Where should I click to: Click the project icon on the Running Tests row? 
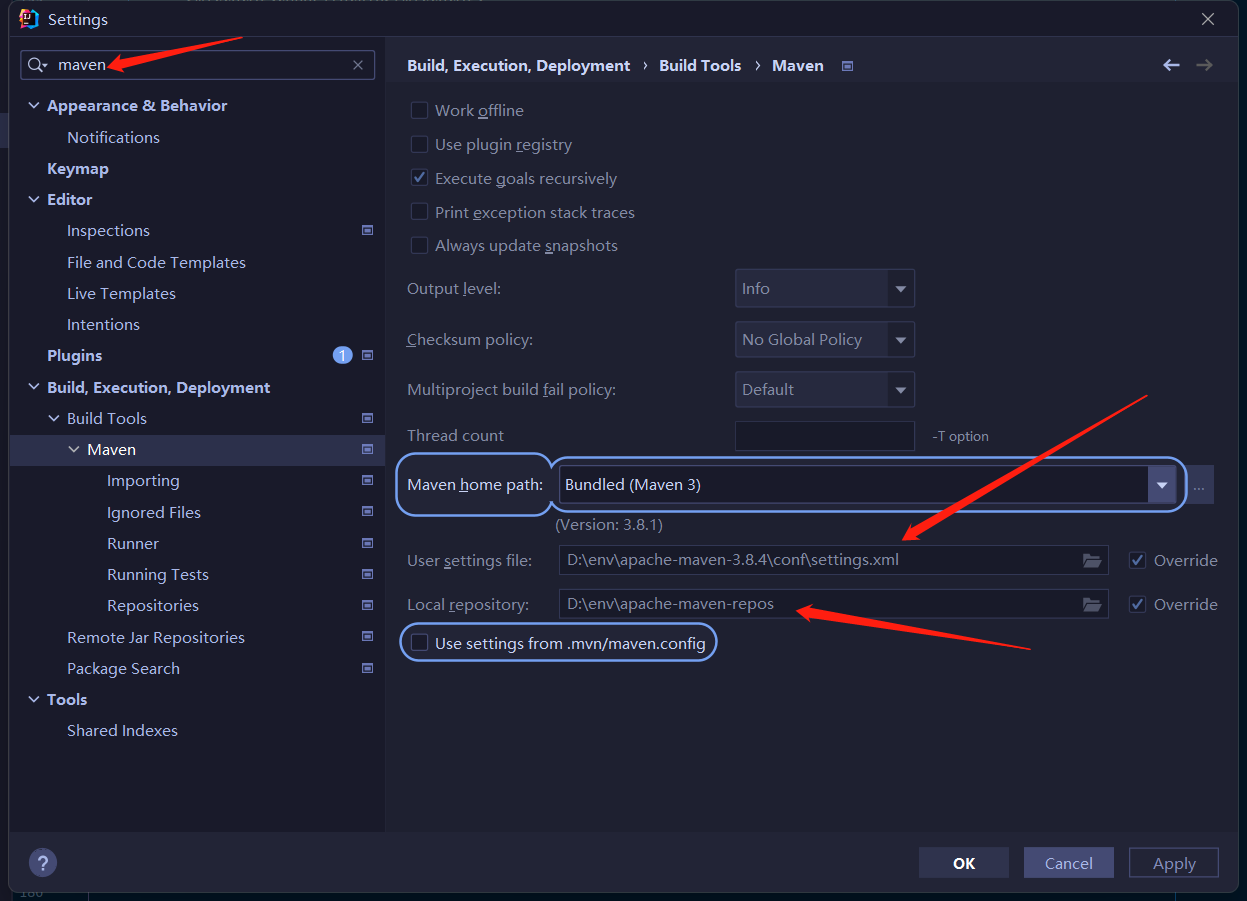pyautogui.click(x=367, y=574)
